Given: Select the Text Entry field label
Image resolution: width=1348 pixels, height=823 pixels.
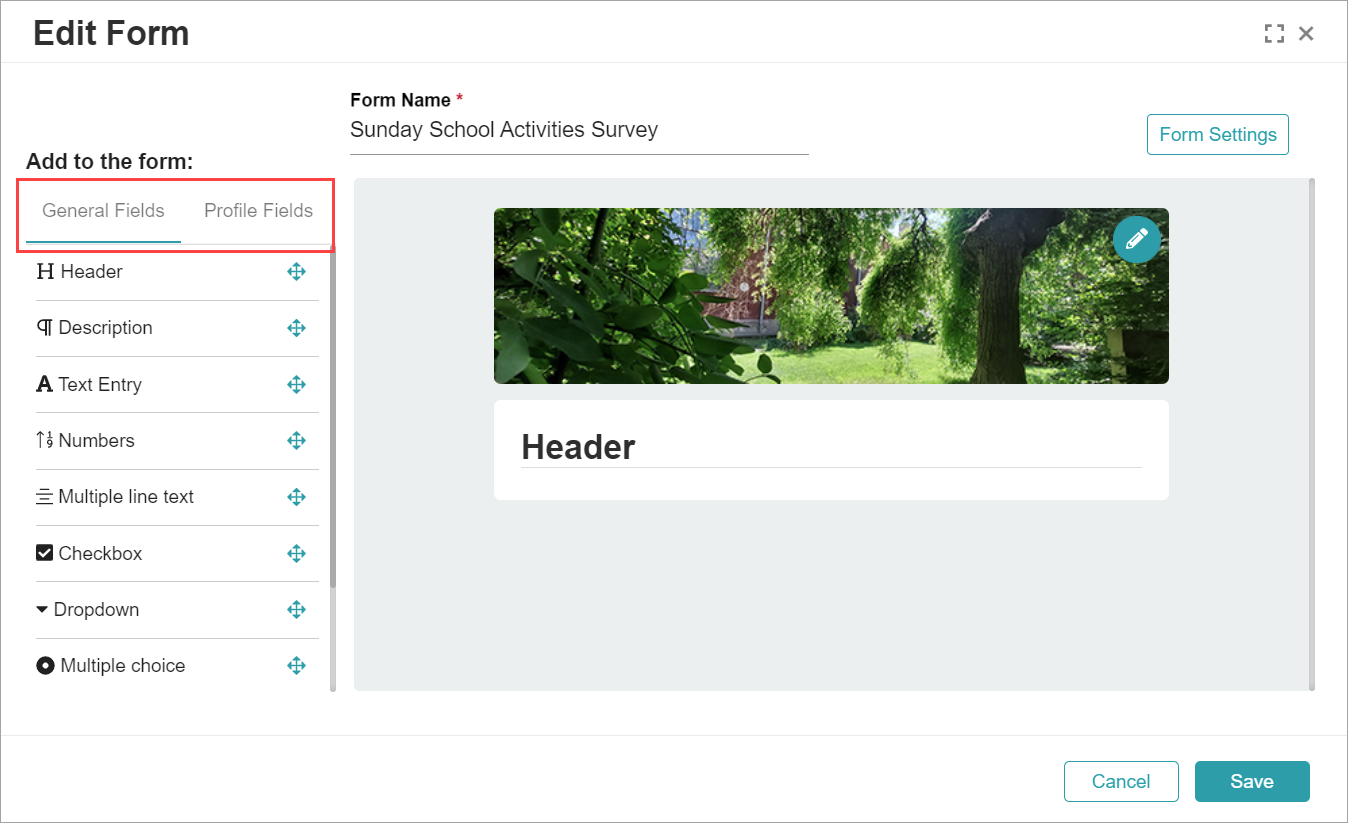Looking at the screenshot, I should (100, 384).
